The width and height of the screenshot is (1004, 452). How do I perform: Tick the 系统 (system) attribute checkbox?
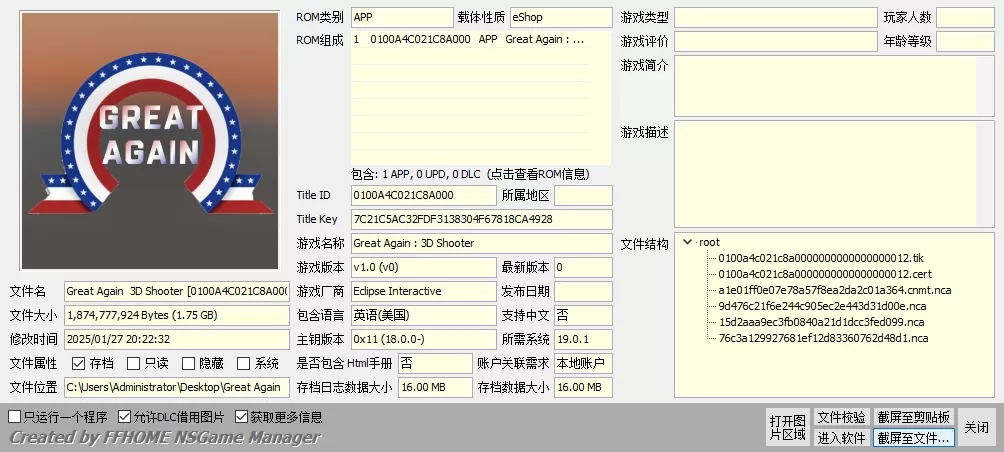point(243,363)
